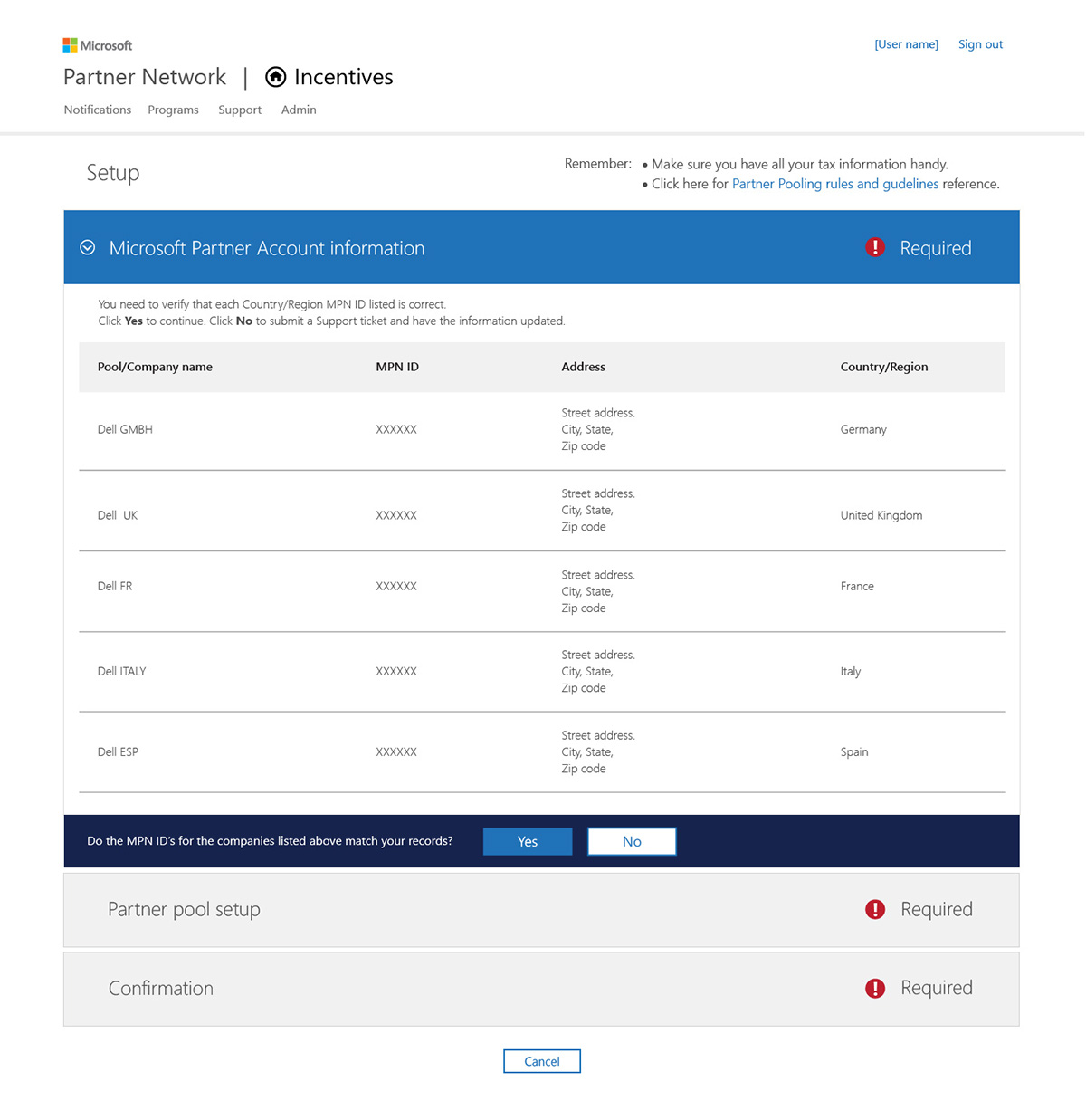The image size is (1086, 1120).
Task: Click the Required label beside Partner pool setup
Action: click(937, 909)
